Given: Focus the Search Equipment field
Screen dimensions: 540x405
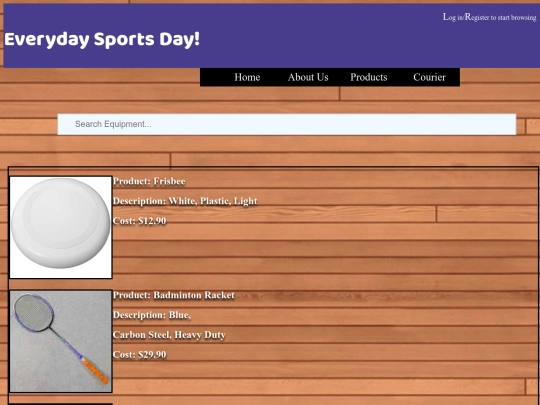Looking at the screenshot, I should (x=287, y=124).
